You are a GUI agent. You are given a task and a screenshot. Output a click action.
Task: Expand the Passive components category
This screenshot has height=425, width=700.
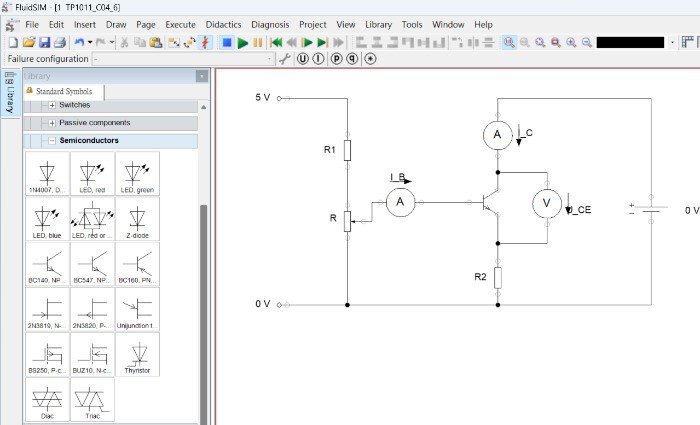[52, 123]
